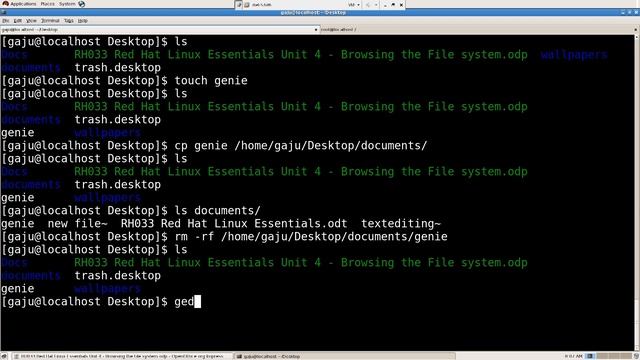Click the 'wallpapers' directory in the first ls output

pyautogui.click(x=574, y=55)
